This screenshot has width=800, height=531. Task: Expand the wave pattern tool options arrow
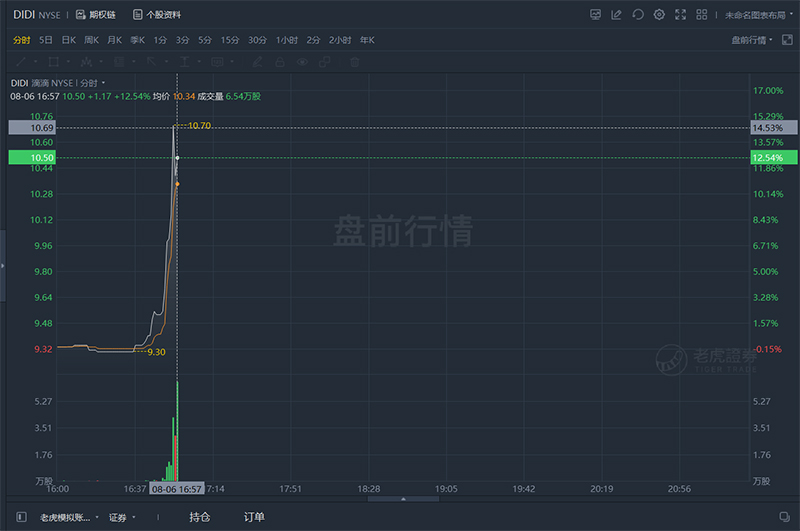[x=101, y=62]
